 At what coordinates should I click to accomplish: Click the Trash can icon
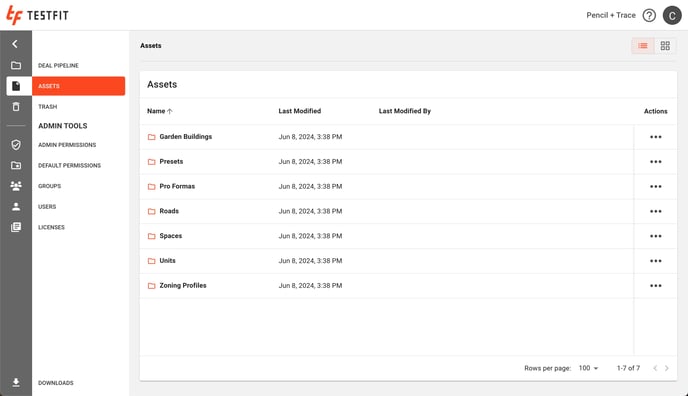16,107
